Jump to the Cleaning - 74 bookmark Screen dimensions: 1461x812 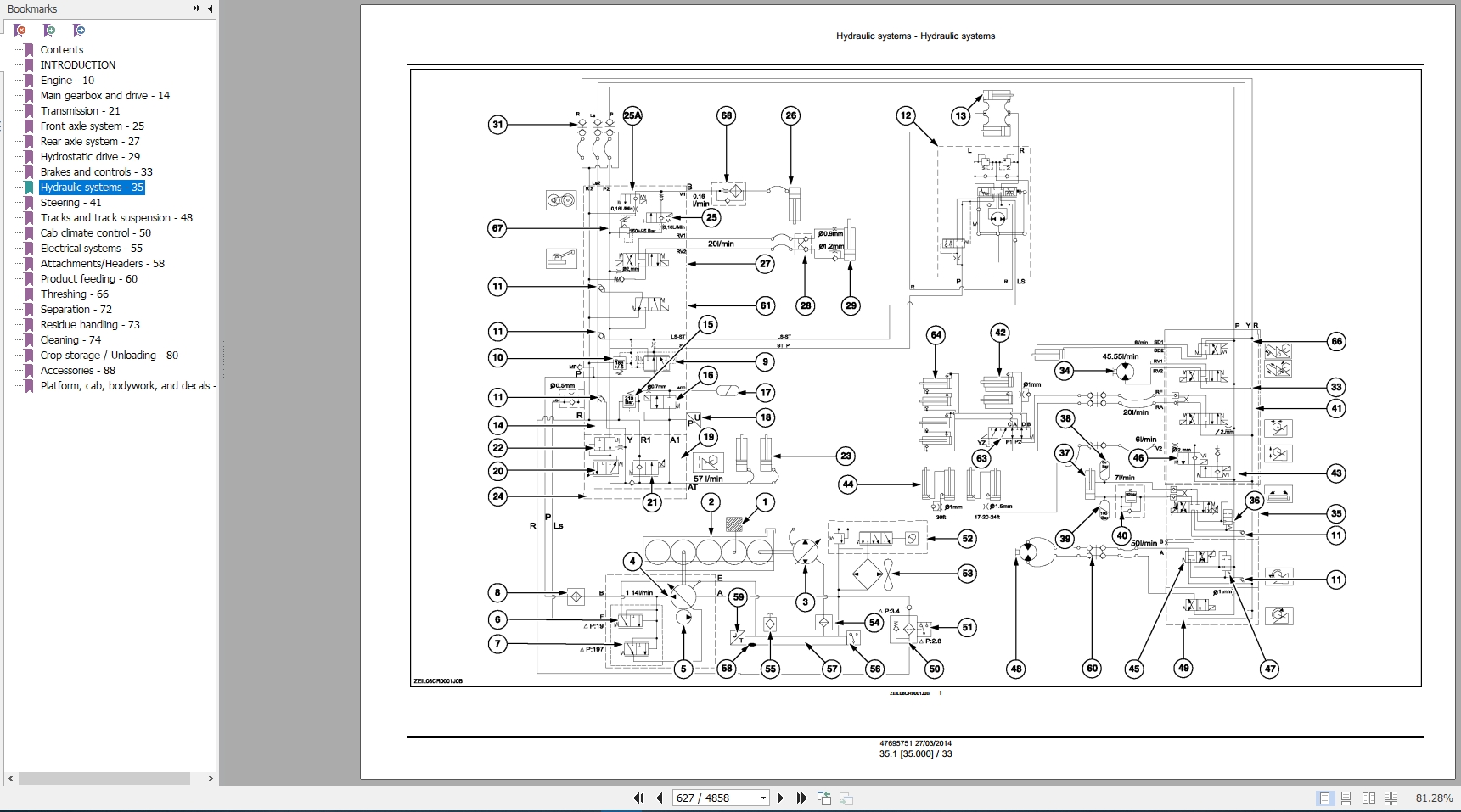coord(70,340)
